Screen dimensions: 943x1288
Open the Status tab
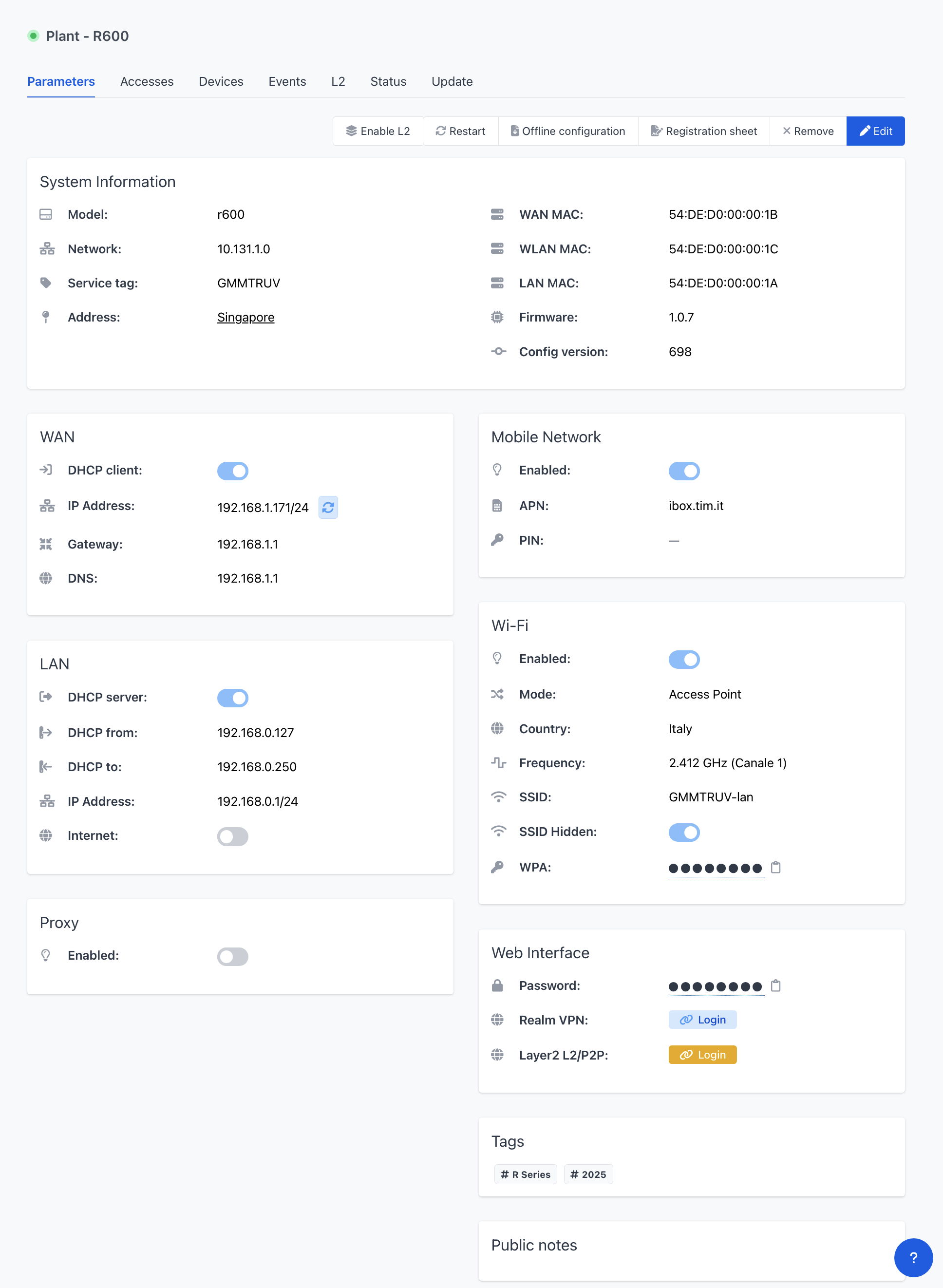pyautogui.click(x=388, y=82)
